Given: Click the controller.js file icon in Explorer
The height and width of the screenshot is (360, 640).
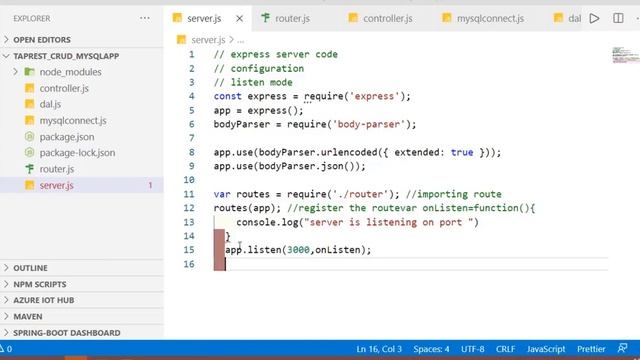Looking at the screenshot, I should (29, 88).
